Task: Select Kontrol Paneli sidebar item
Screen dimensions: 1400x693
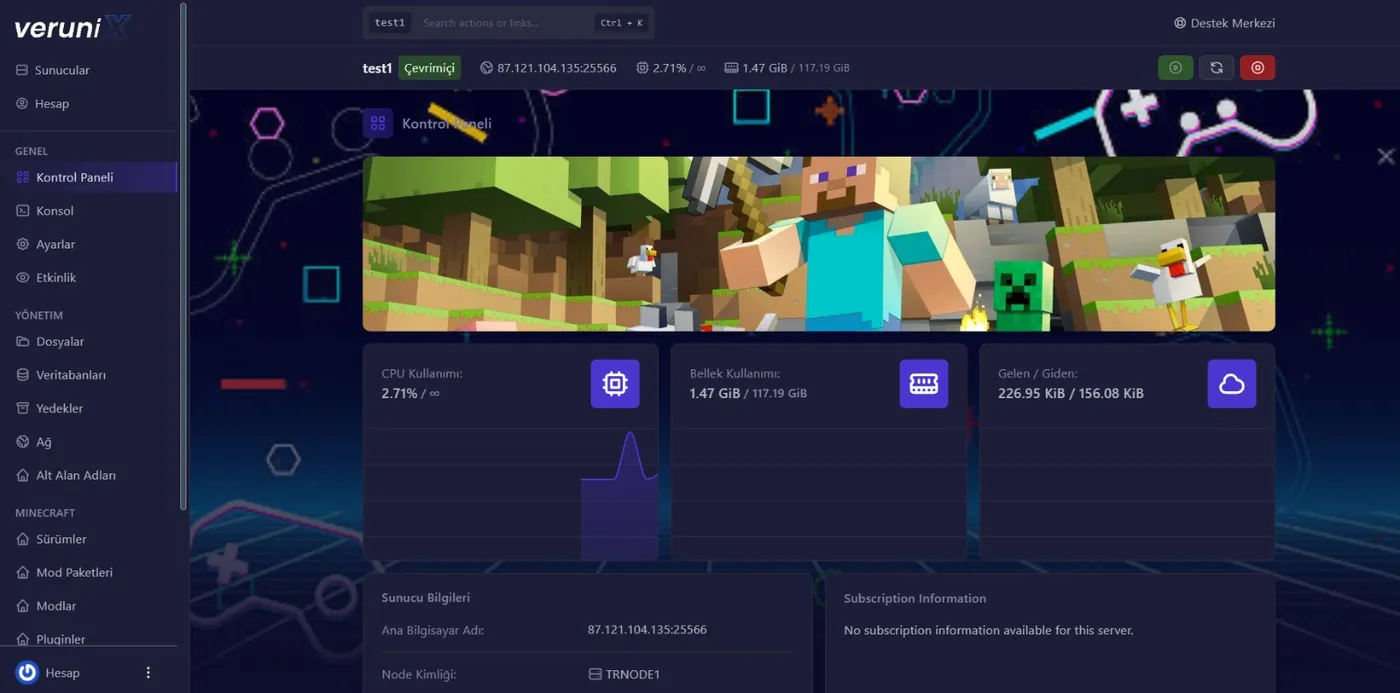Action: tap(88, 177)
